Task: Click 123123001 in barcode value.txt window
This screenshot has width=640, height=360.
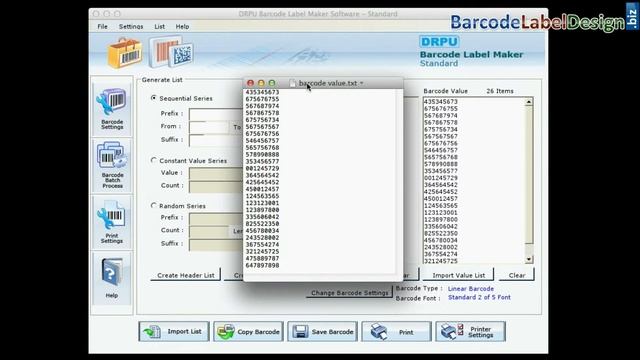Action: [x=262, y=203]
